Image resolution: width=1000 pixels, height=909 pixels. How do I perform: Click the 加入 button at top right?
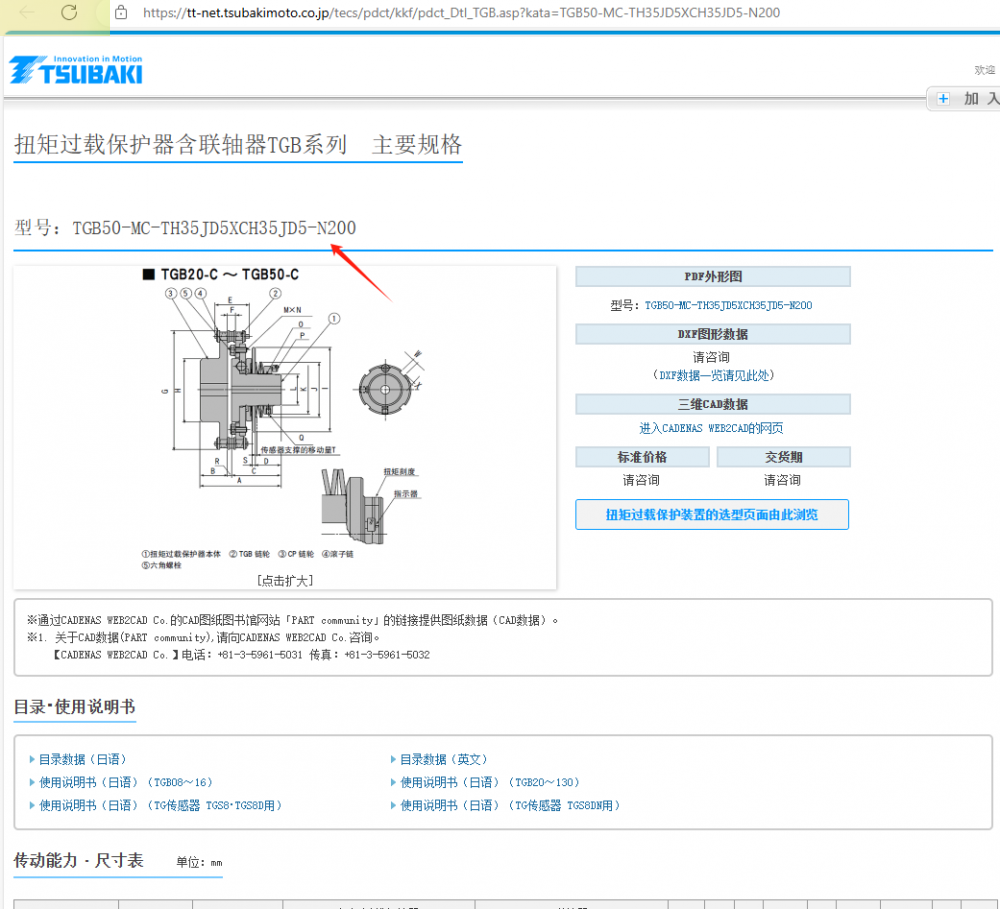[x=975, y=97]
